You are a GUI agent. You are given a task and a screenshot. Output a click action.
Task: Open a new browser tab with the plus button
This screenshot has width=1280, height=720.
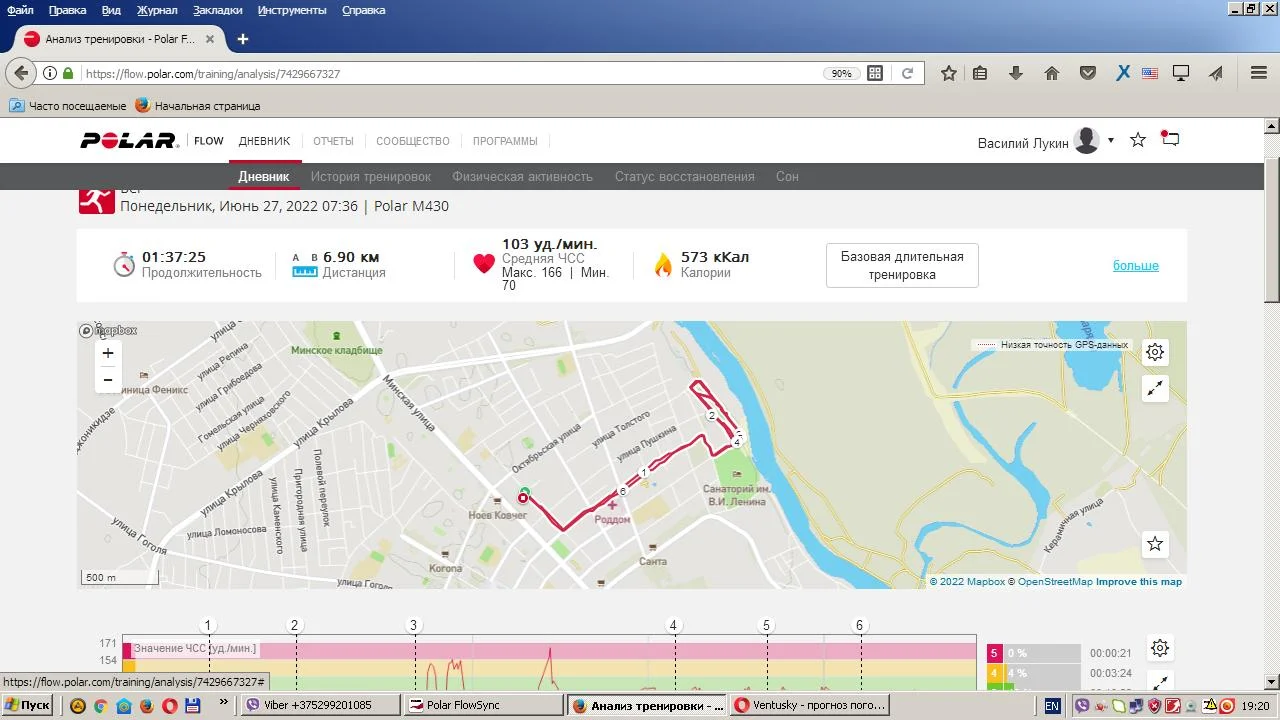(242, 39)
